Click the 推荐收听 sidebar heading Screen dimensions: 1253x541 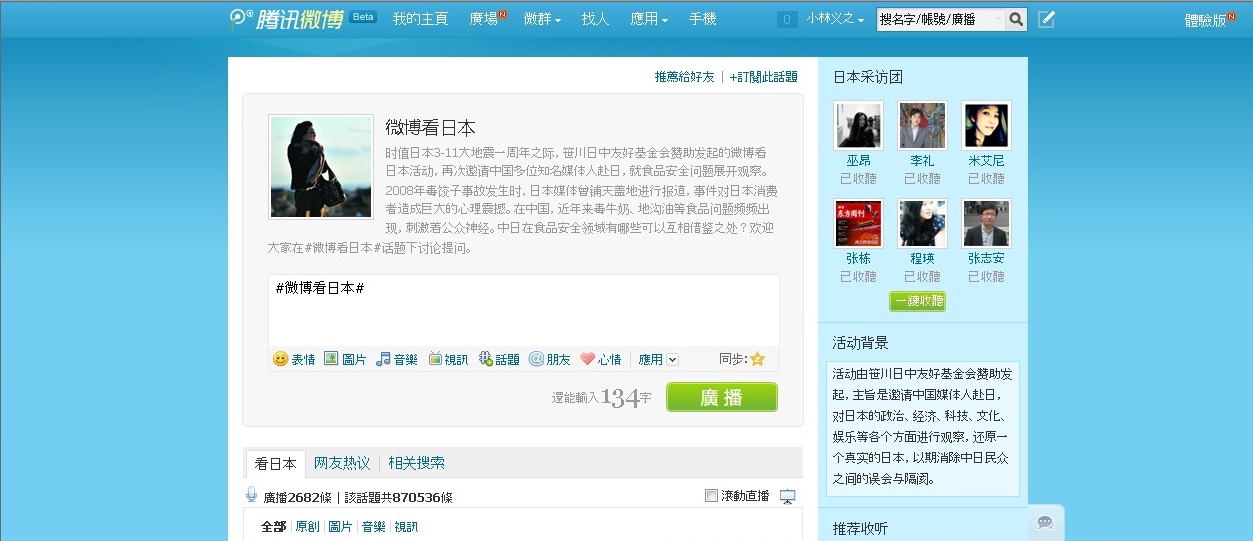click(861, 528)
